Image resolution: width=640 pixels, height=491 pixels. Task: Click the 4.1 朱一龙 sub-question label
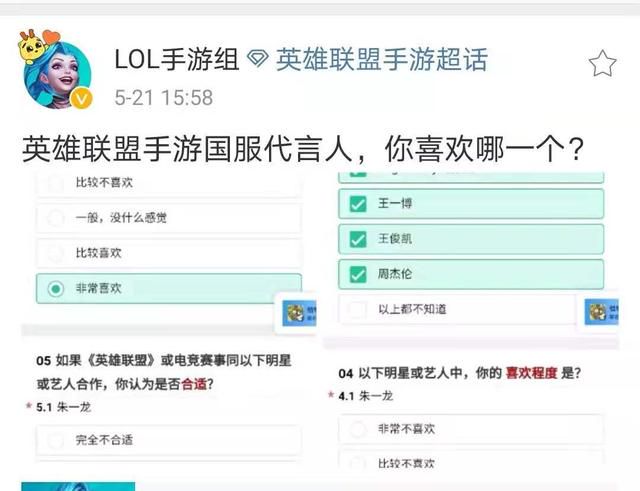(366, 396)
